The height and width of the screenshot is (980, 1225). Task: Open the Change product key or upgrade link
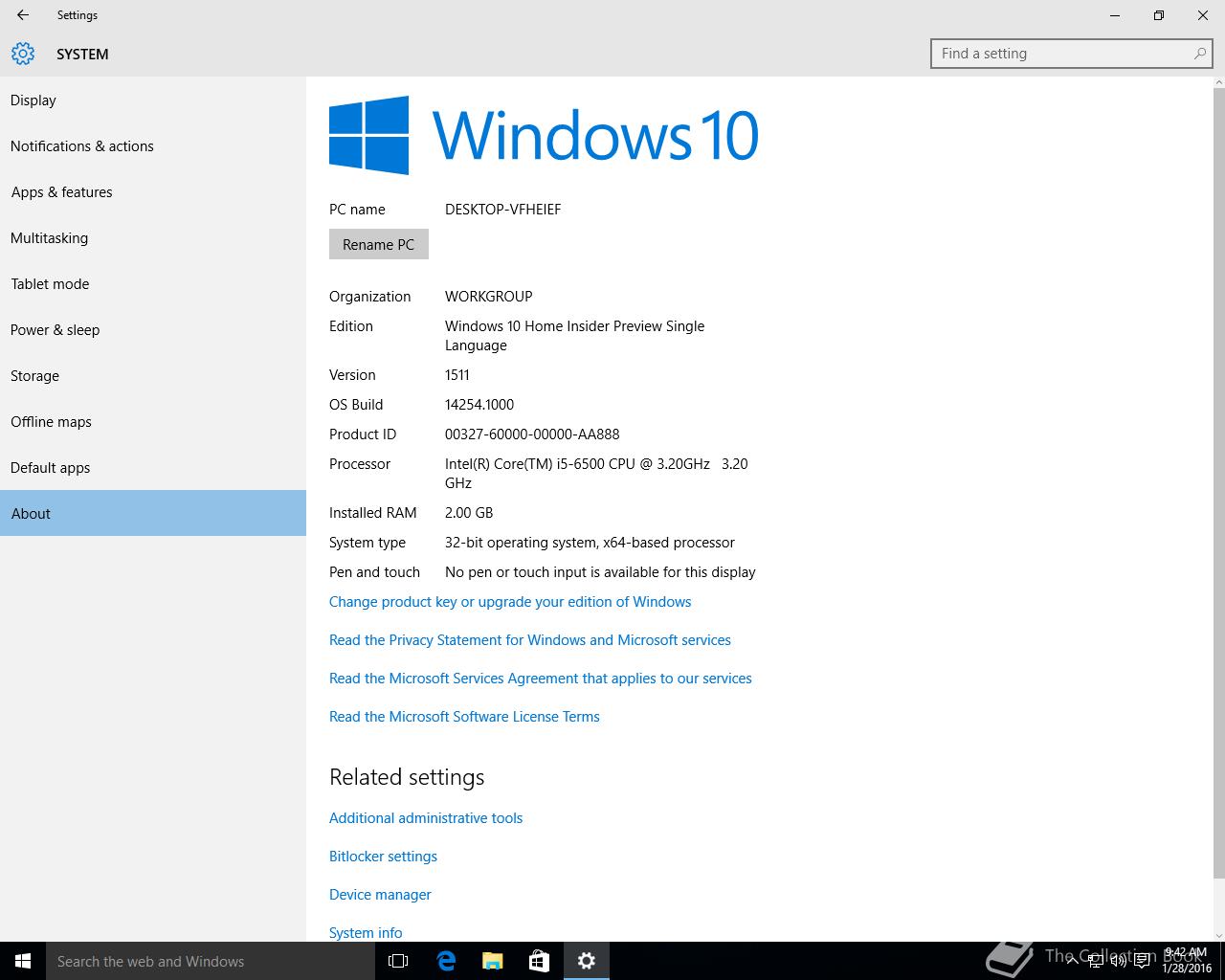click(x=510, y=602)
